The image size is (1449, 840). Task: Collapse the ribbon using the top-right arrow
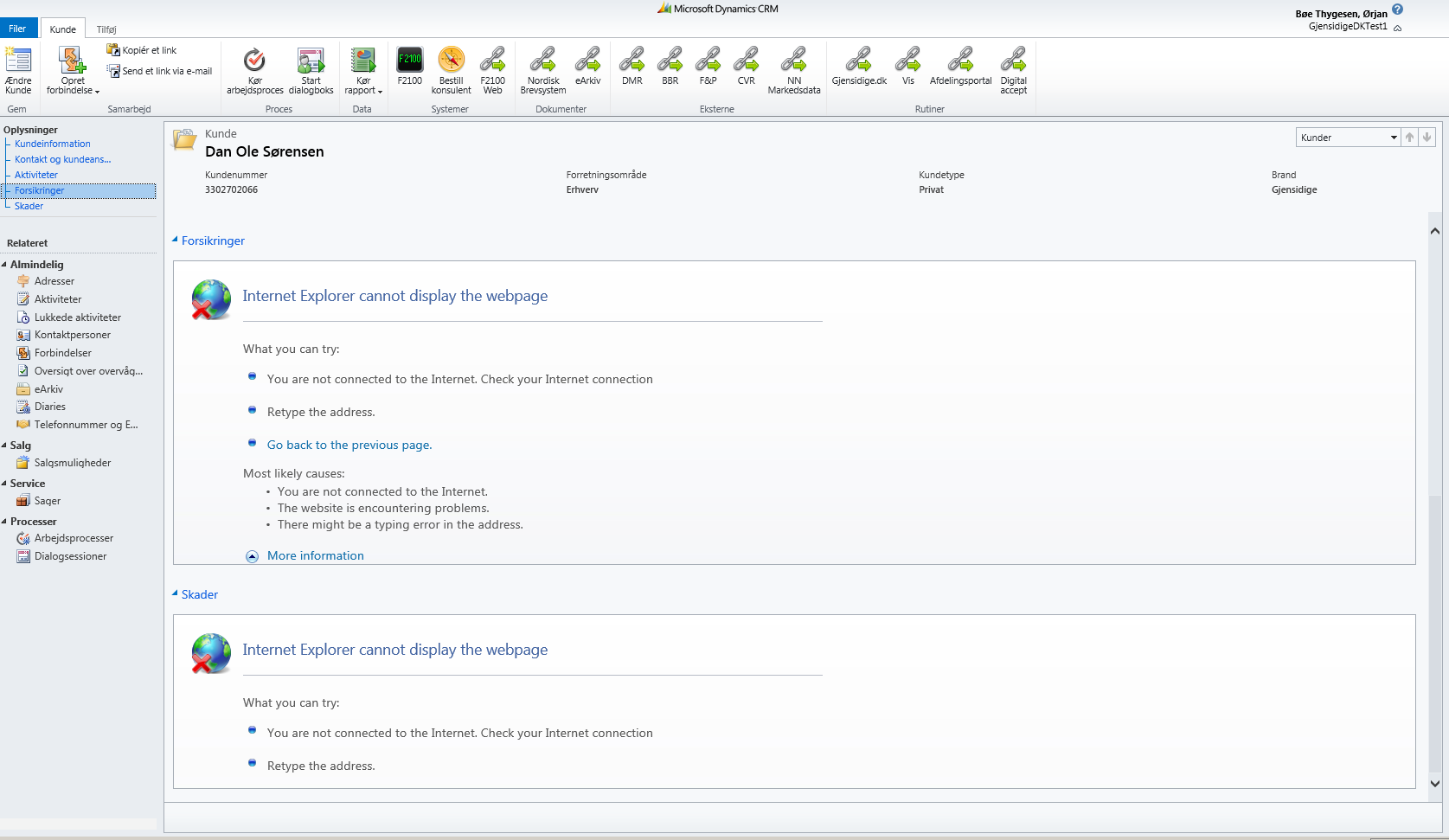(1397, 28)
